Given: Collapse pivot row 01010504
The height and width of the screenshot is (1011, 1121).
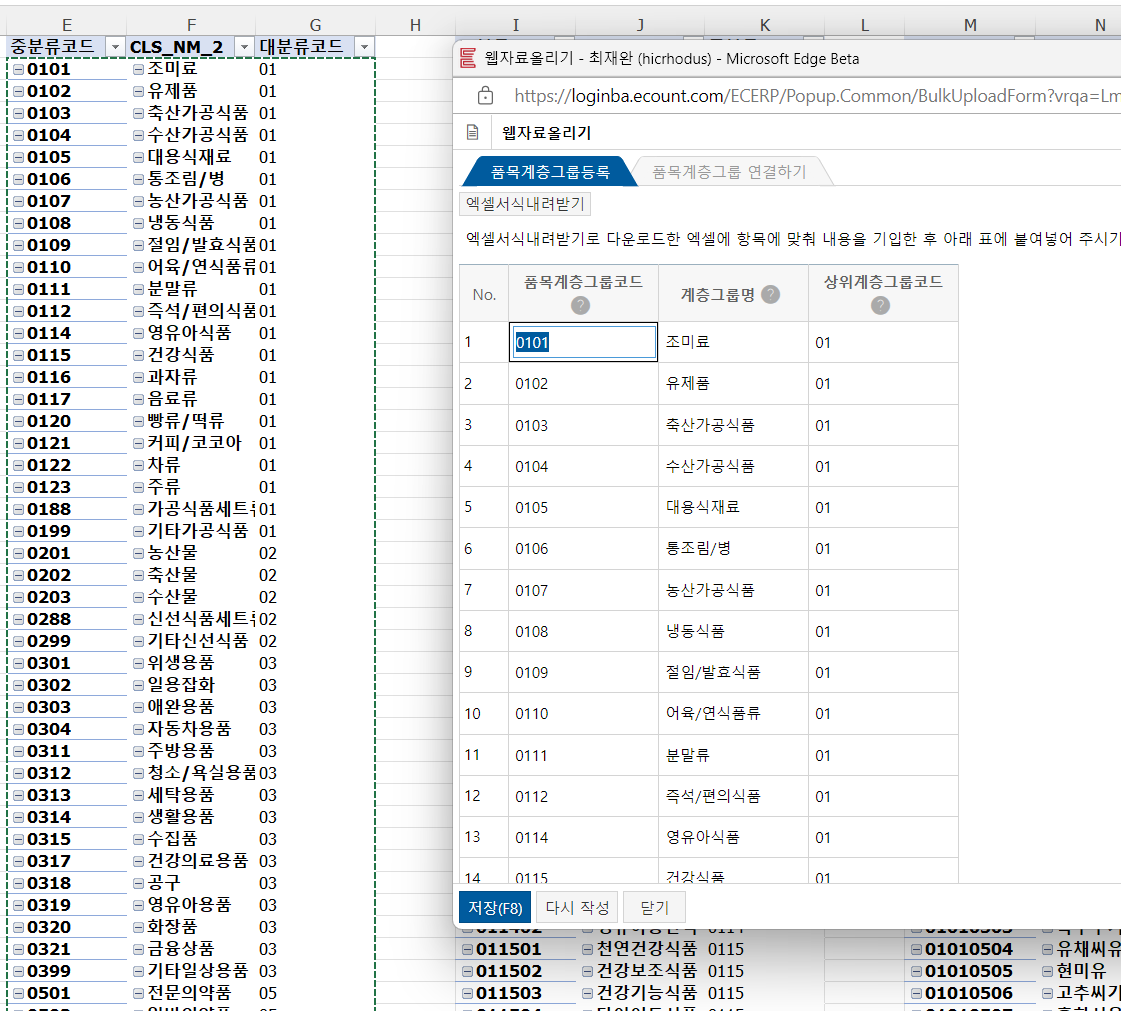Looking at the screenshot, I should (x=917, y=950).
